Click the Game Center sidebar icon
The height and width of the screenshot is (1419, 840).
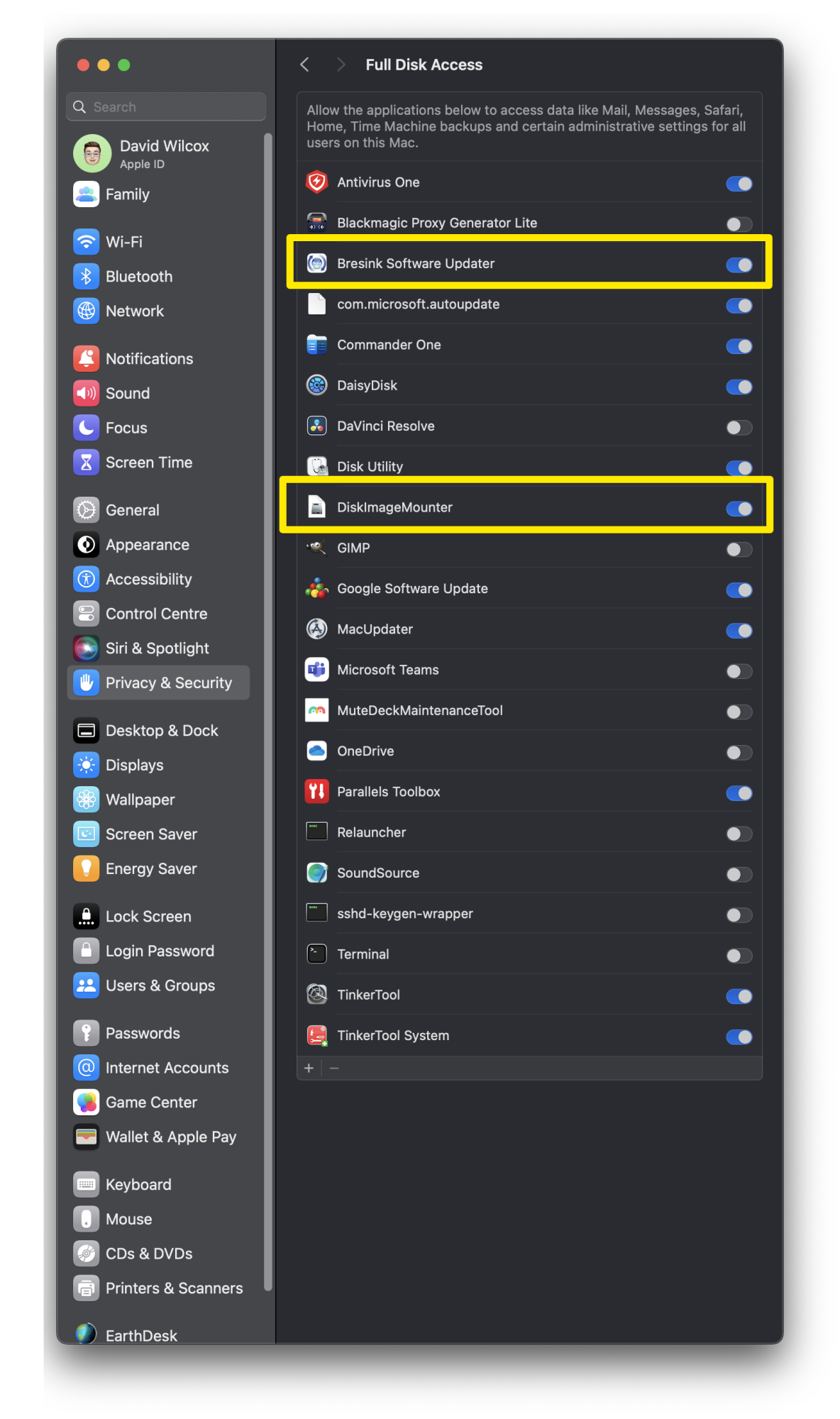point(86,1102)
